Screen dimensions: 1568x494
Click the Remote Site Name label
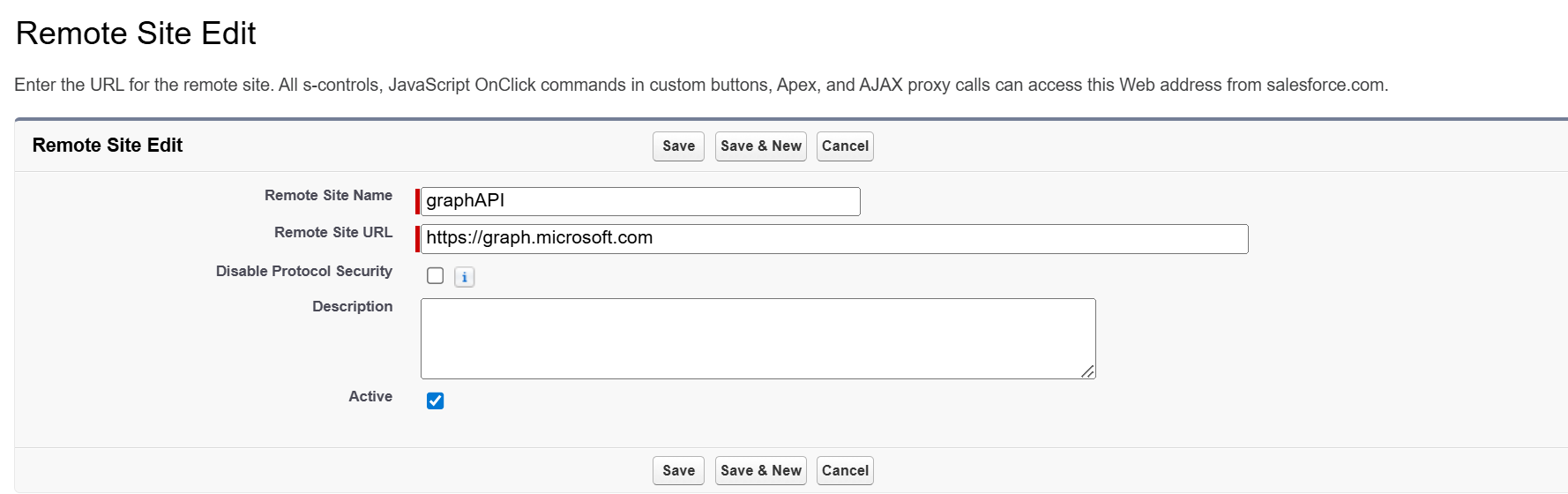328,196
